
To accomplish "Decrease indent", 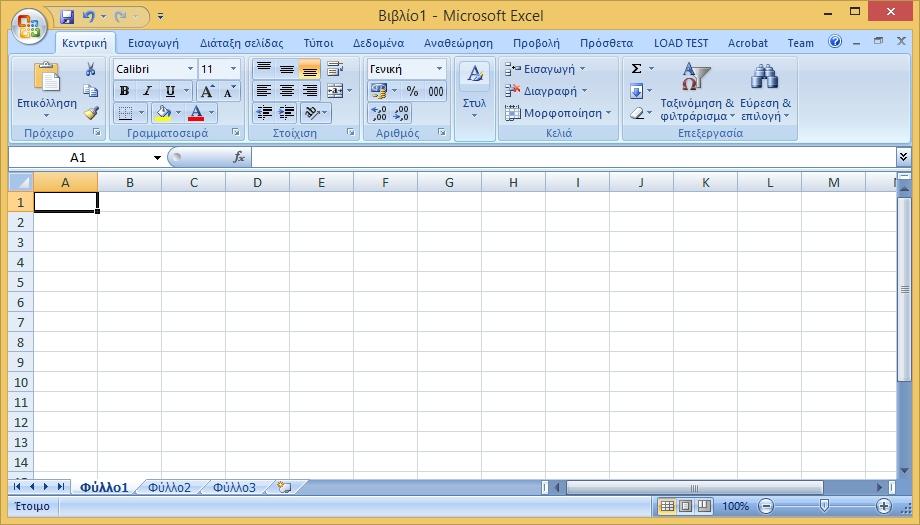I will [x=265, y=113].
